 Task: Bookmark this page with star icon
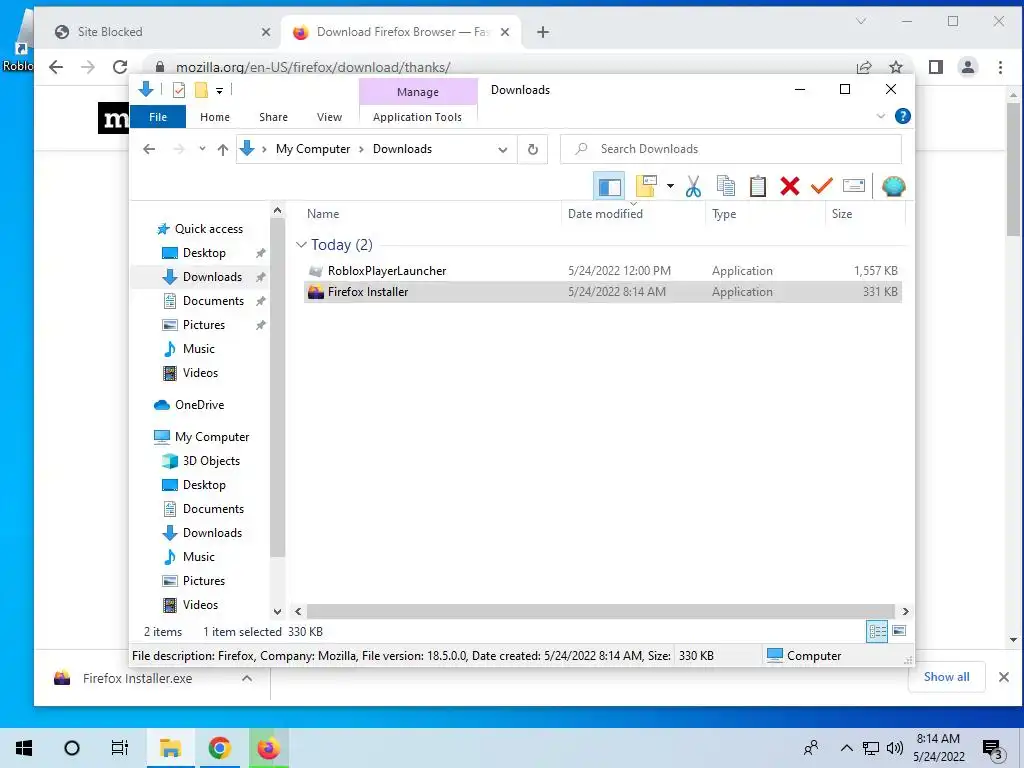pyautogui.click(x=895, y=67)
